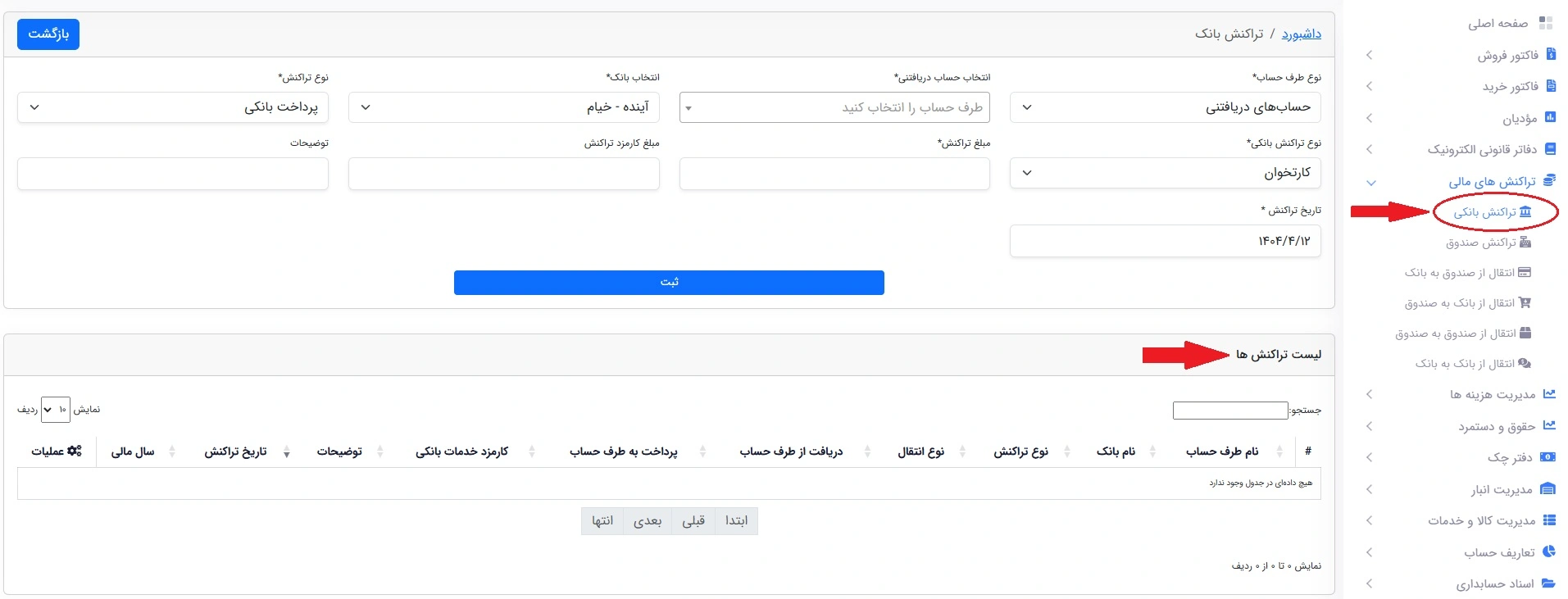Open تراکنش صندوق cash register icon
The image size is (1568, 599).
pyautogui.click(x=1525, y=242)
